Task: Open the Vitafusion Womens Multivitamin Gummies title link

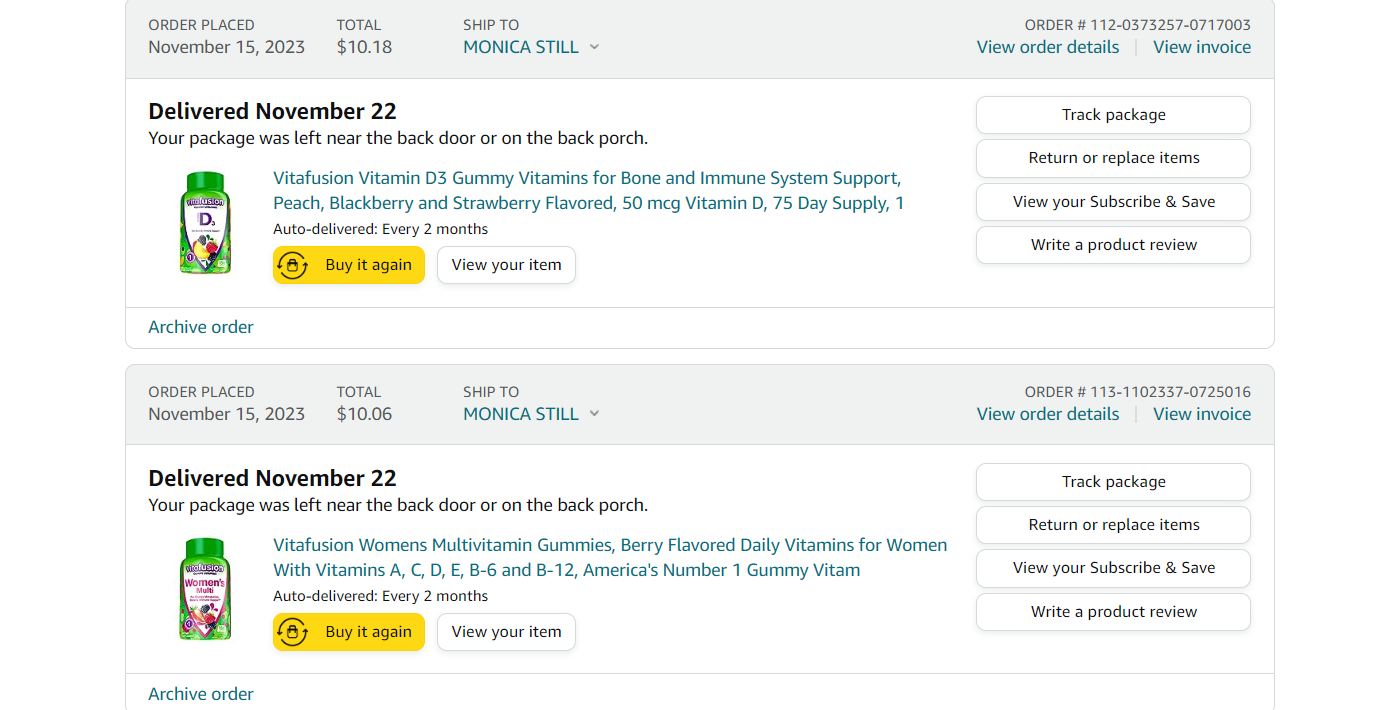Action: (610, 558)
